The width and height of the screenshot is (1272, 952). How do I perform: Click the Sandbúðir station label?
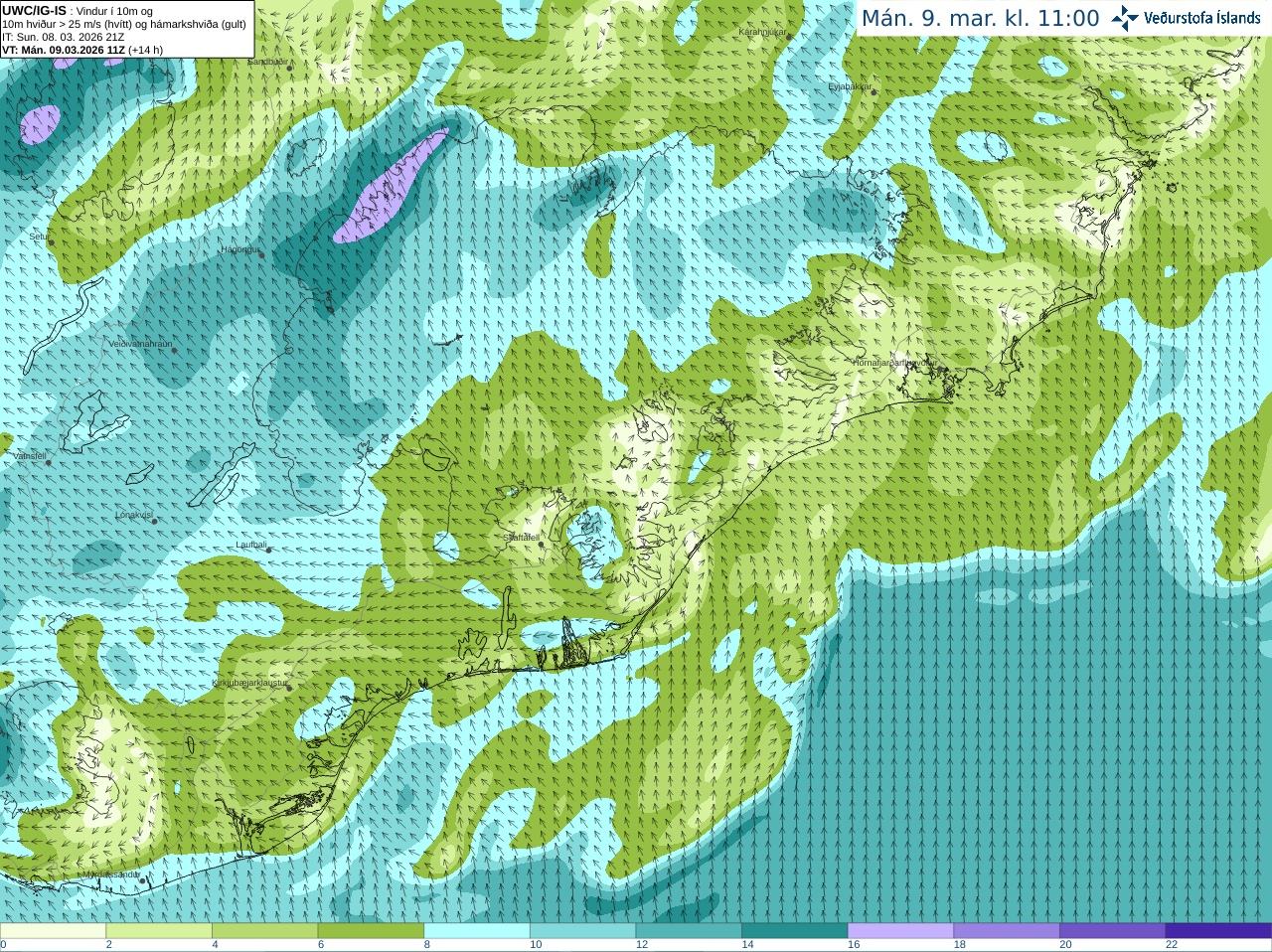[267, 62]
